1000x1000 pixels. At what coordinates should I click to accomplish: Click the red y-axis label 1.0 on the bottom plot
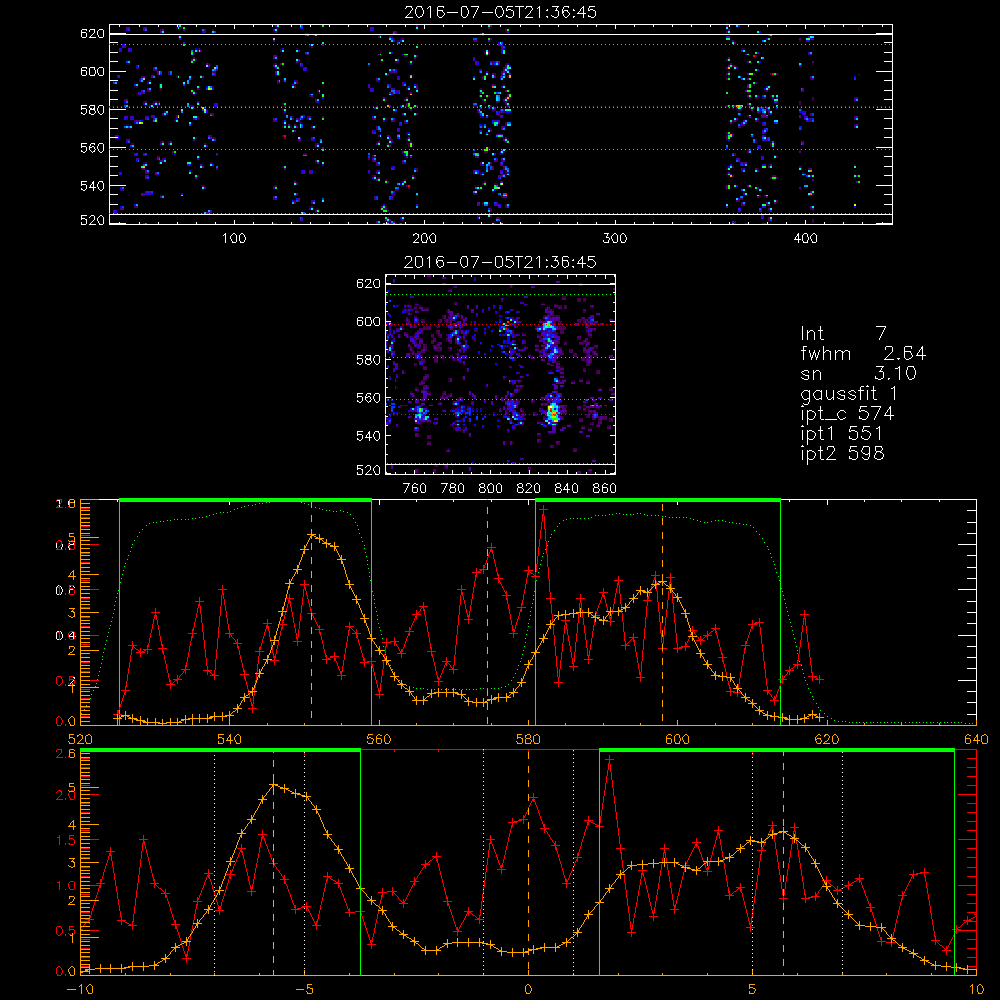(66, 885)
